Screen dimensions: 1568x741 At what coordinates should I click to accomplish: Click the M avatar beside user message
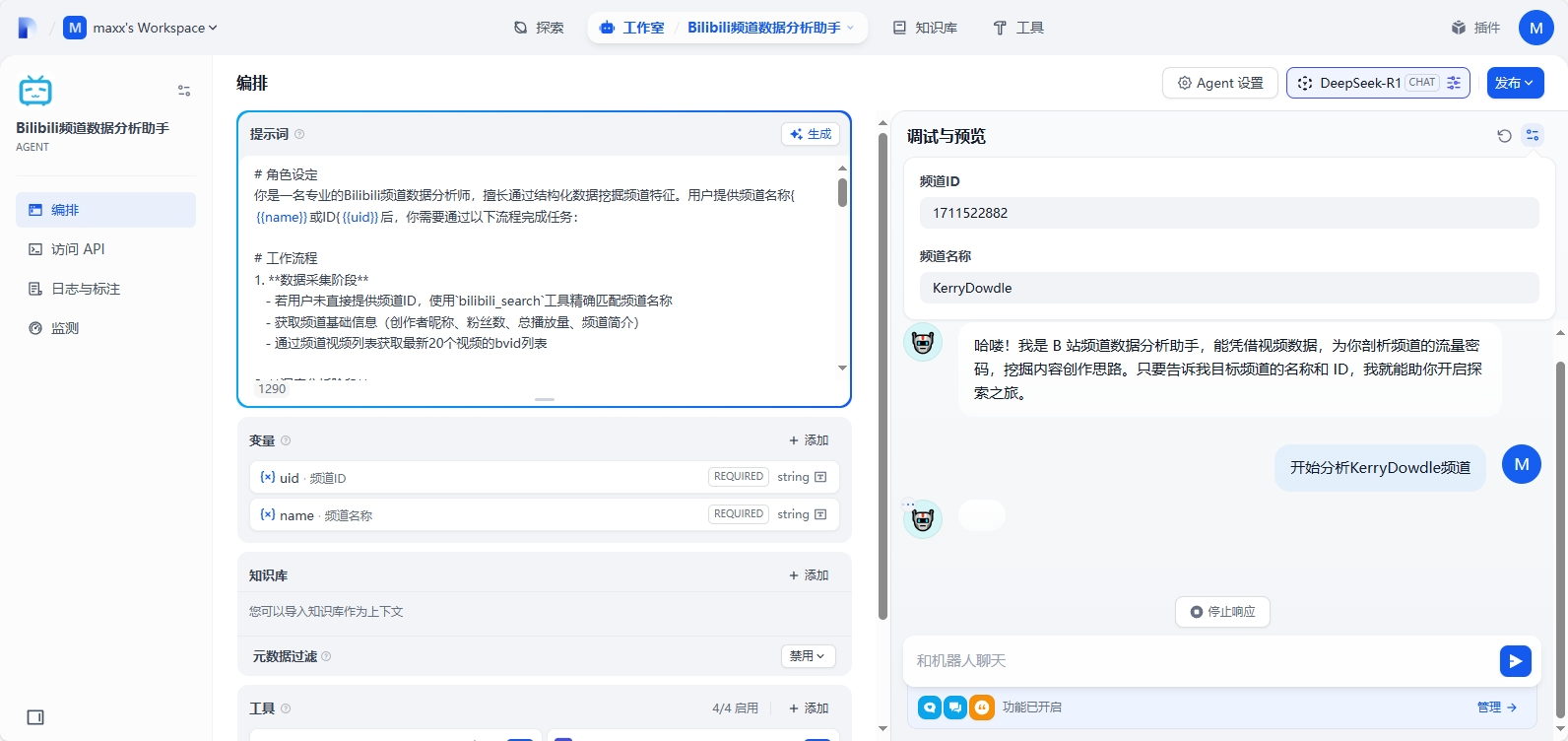click(x=1522, y=464)
